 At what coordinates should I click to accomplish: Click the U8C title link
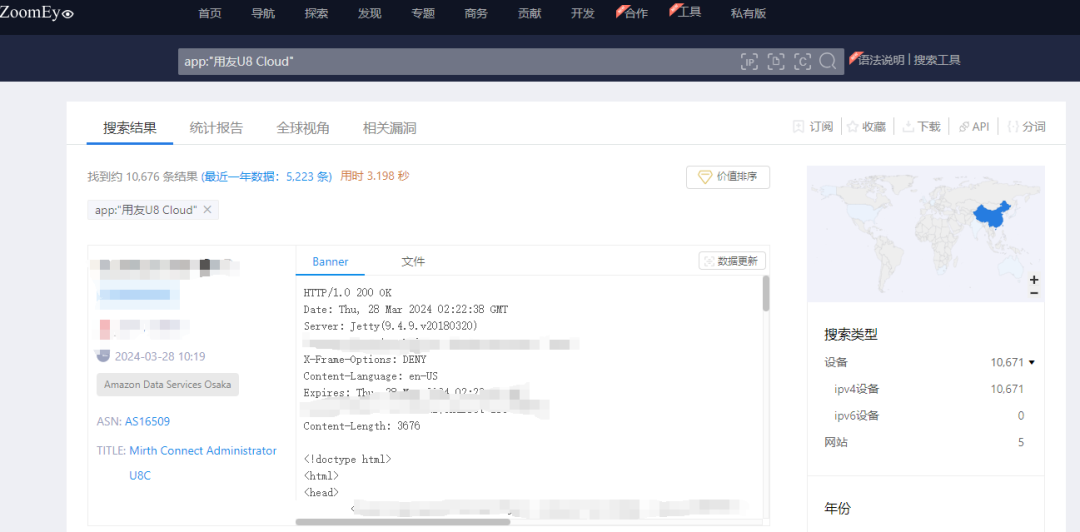pyautogui.click(x=140, y=475)
